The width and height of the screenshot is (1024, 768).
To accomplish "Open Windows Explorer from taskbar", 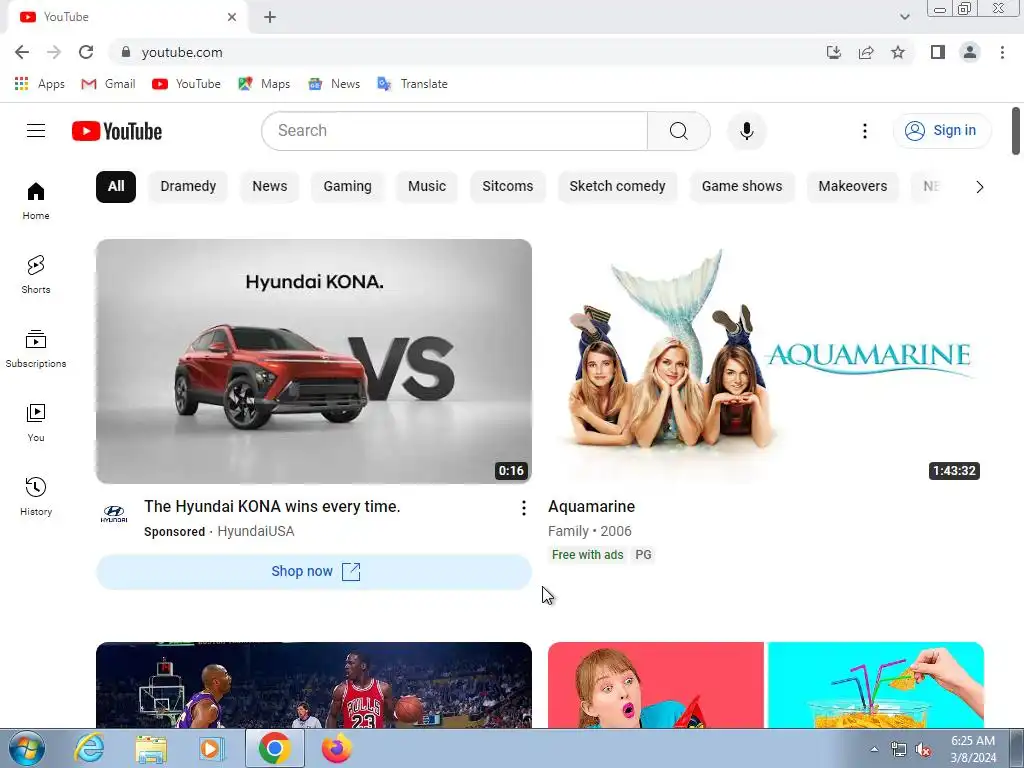I will [151, 748].
